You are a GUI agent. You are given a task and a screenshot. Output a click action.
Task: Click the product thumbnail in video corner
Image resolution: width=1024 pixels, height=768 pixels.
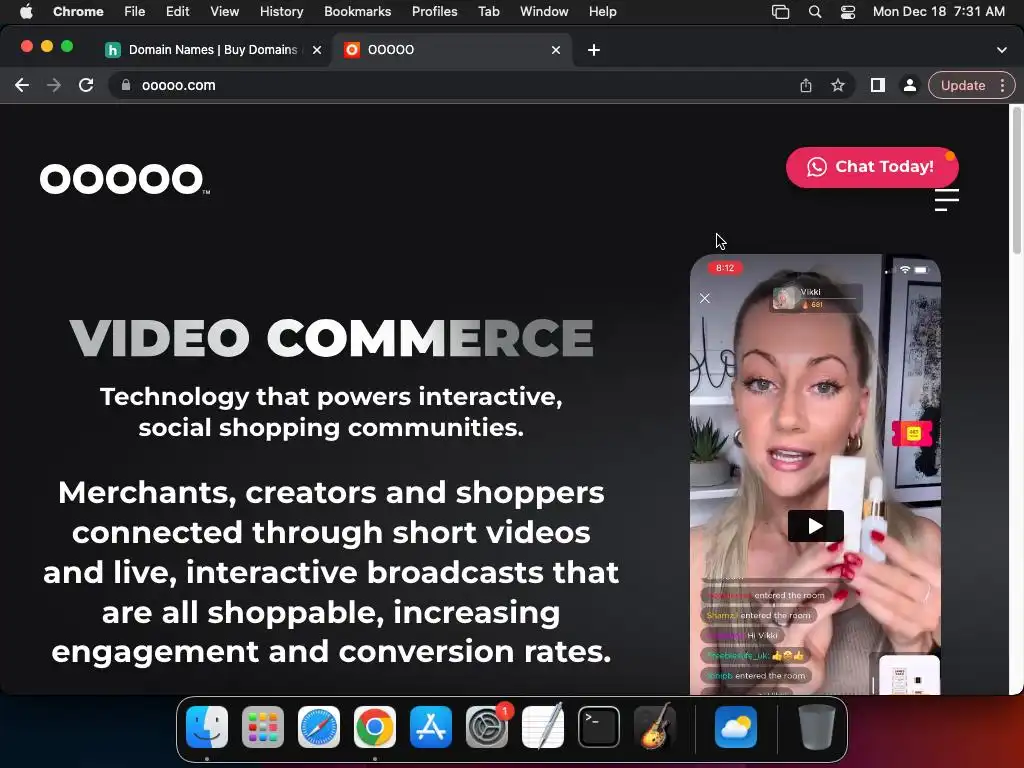click(909, 675)
